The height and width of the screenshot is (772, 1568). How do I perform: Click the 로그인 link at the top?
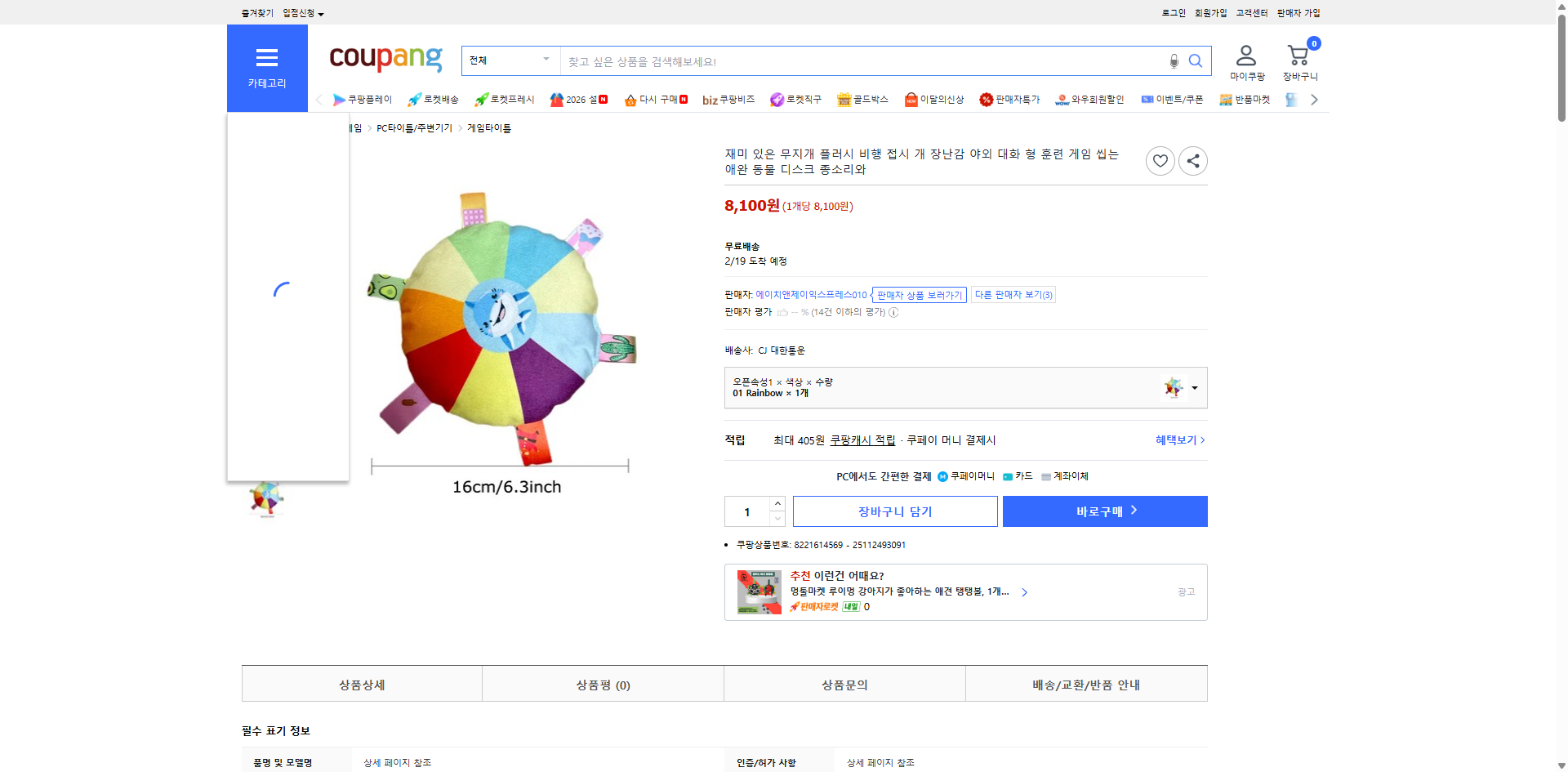1174,12
